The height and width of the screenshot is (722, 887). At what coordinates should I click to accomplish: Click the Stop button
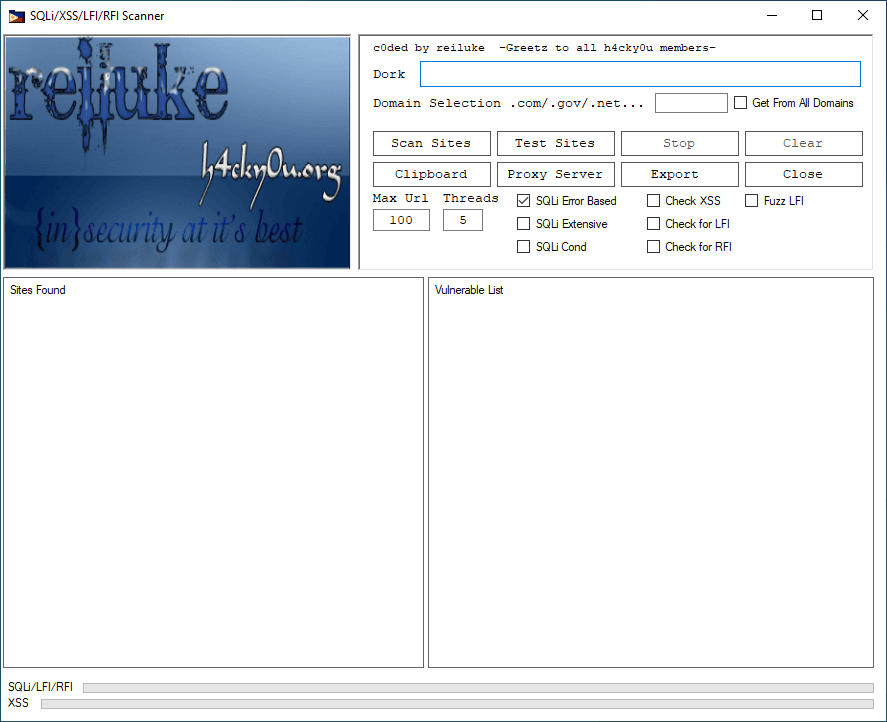tap(679, 143)
